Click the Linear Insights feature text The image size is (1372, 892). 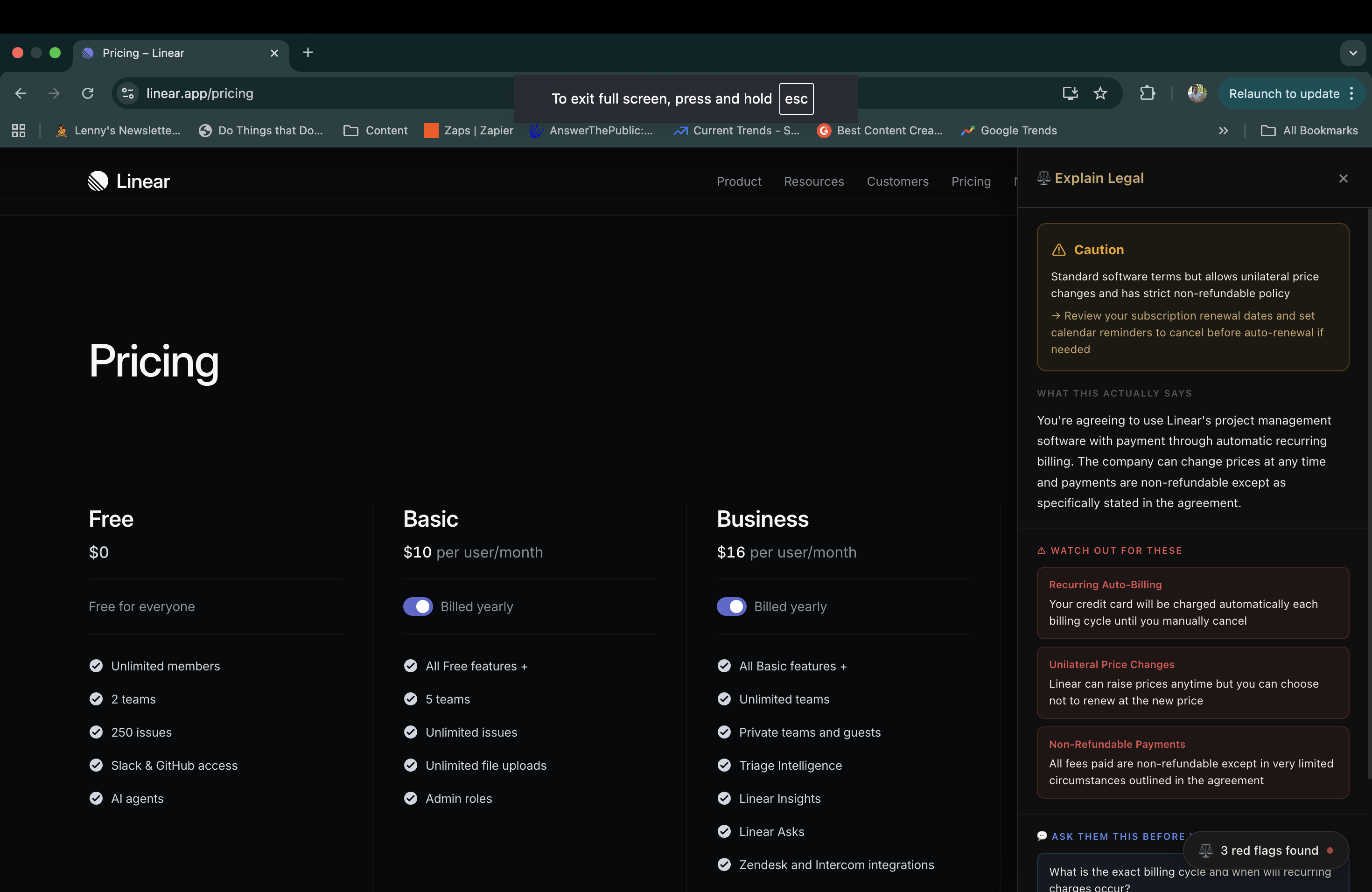click(780, 799)
